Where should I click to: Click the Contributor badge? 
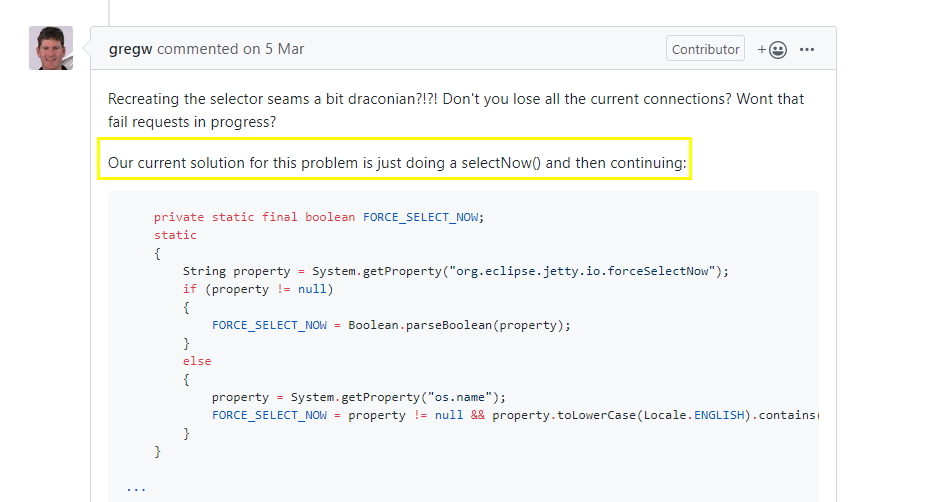click(706, 49)
